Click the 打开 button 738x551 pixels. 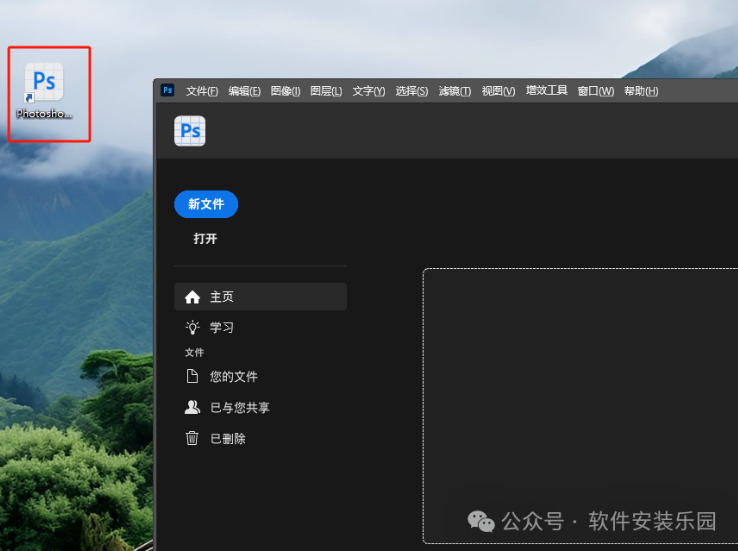[205, 239]
